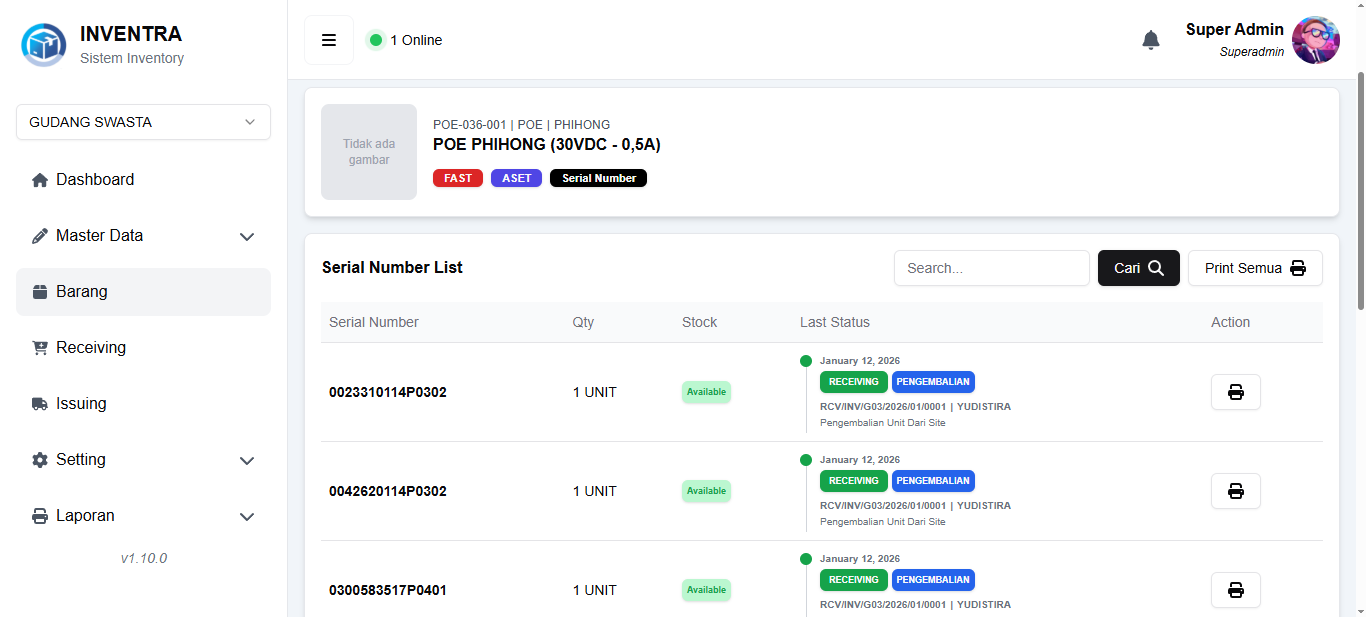Viewport: 1366px width, 617px height.
Task: Print serial number 0042620114P0302
Action: [1236, 491]
